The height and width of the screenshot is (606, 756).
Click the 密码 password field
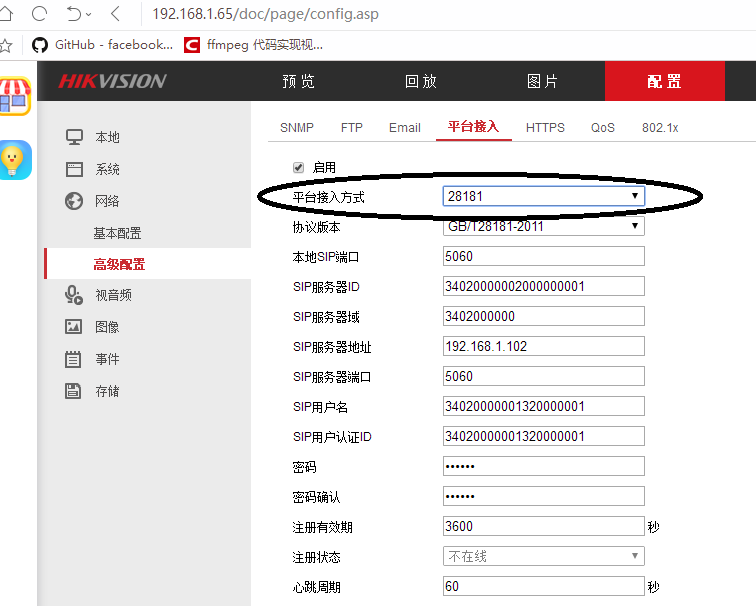tap(543, 466)
